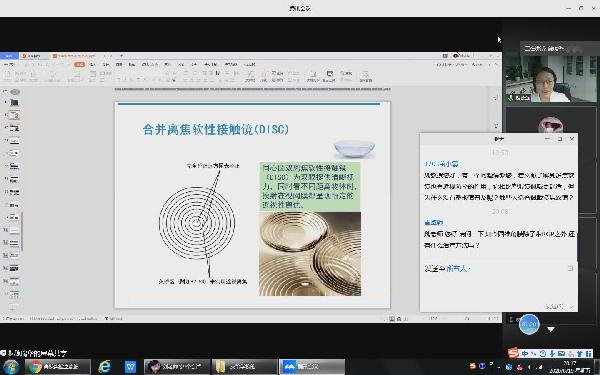This screenshot has width=600, height=375.
Task: Switch to the orange presentation document tab
Action: click(75, 56)
